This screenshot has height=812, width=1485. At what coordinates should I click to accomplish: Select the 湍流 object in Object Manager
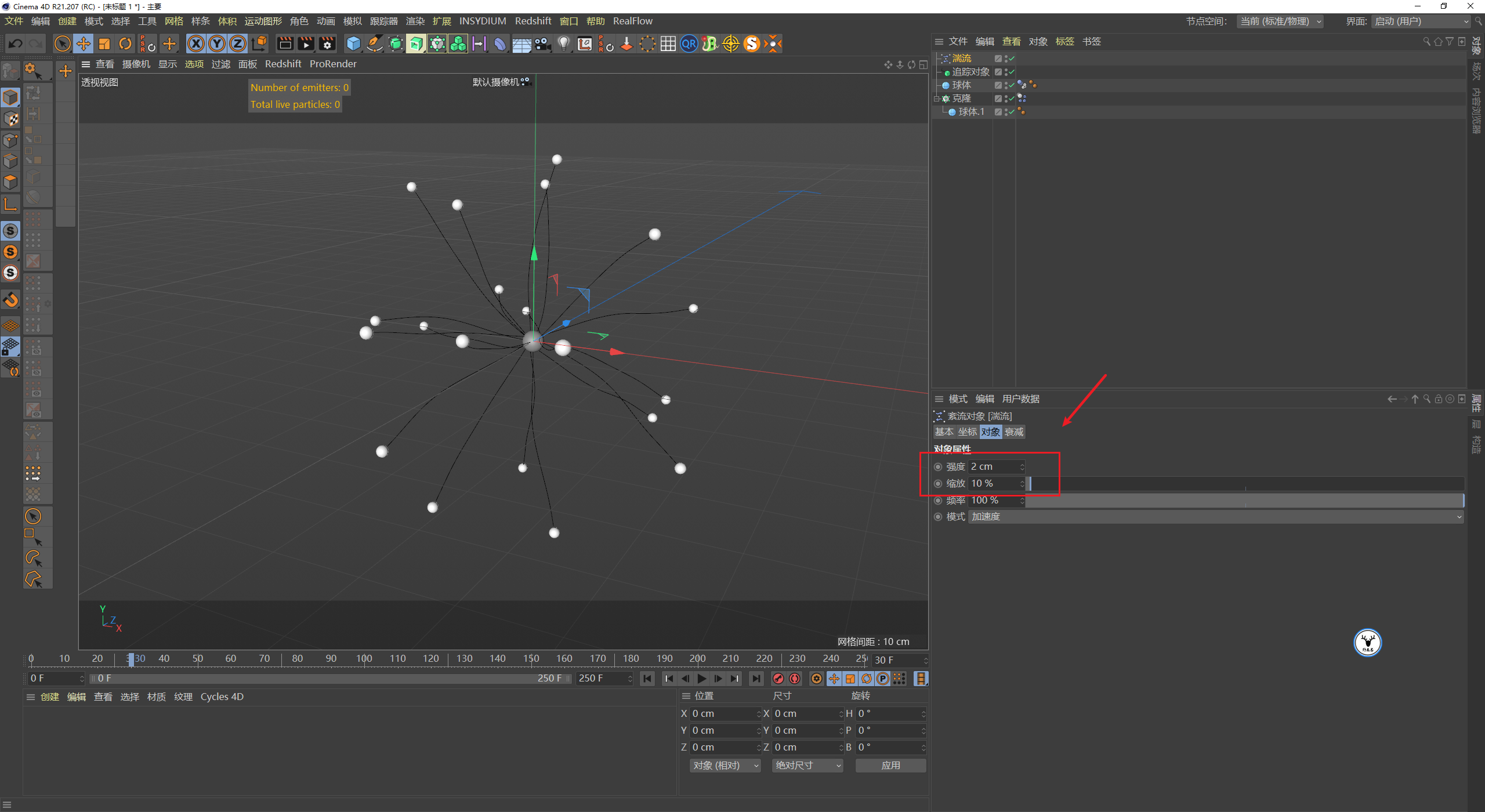tap(961, 59)
